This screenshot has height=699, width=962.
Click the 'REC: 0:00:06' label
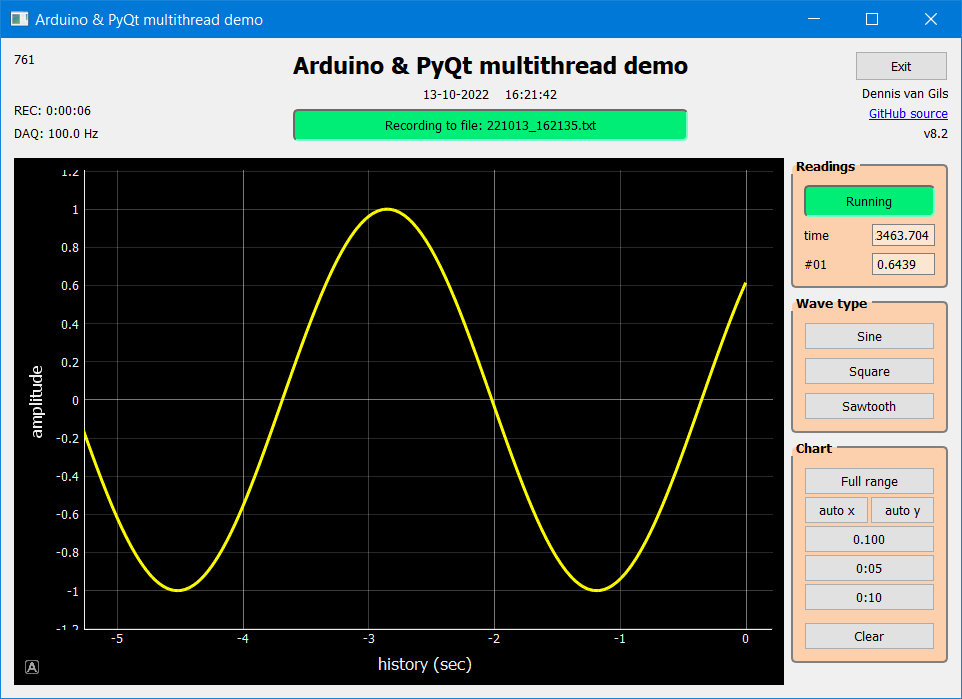tap(52, 110)
